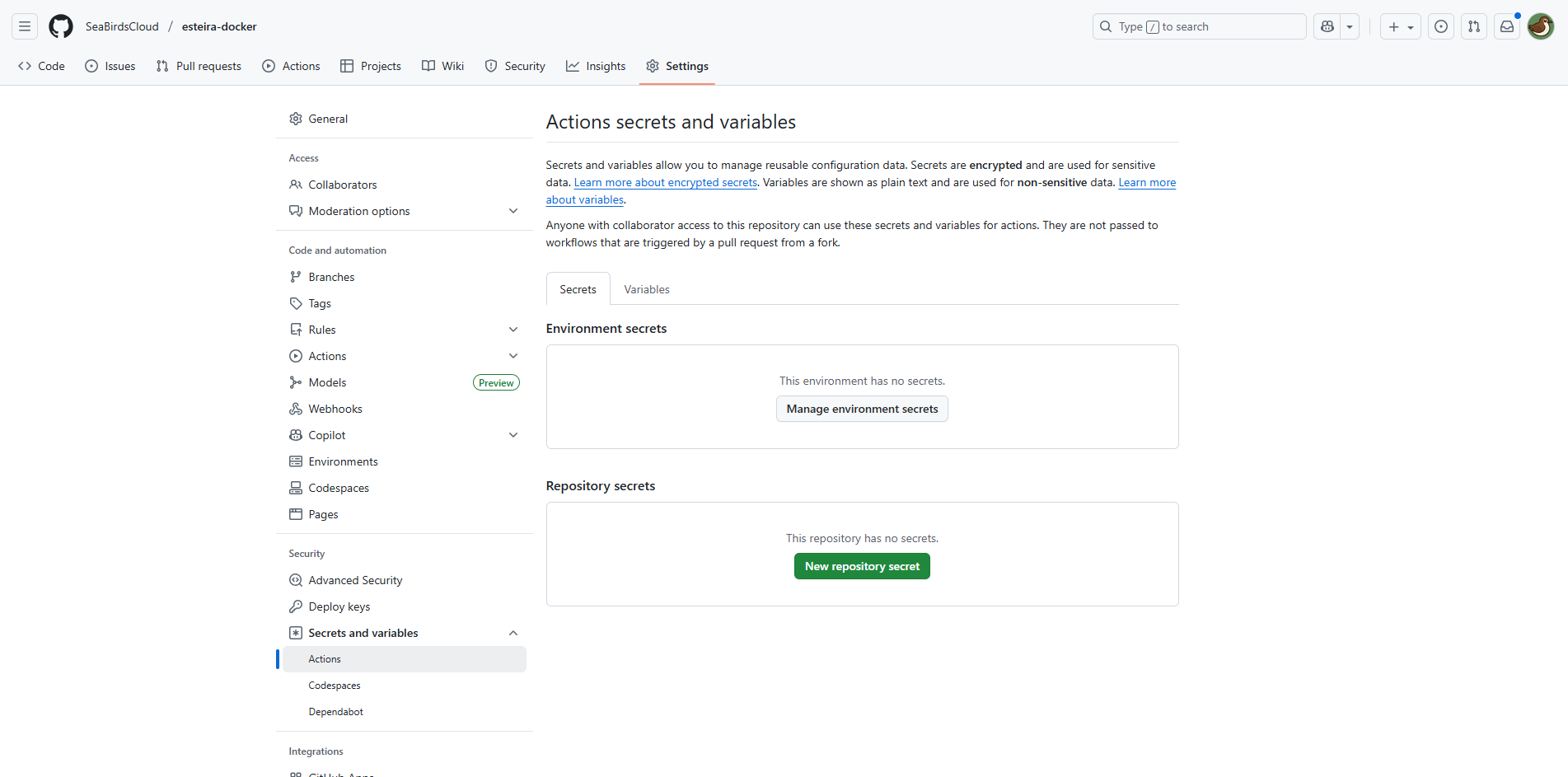The height and width of the screenshot is (777, 1568).
Task: Select the Secrets tab
Action: (x=578, y=289)
